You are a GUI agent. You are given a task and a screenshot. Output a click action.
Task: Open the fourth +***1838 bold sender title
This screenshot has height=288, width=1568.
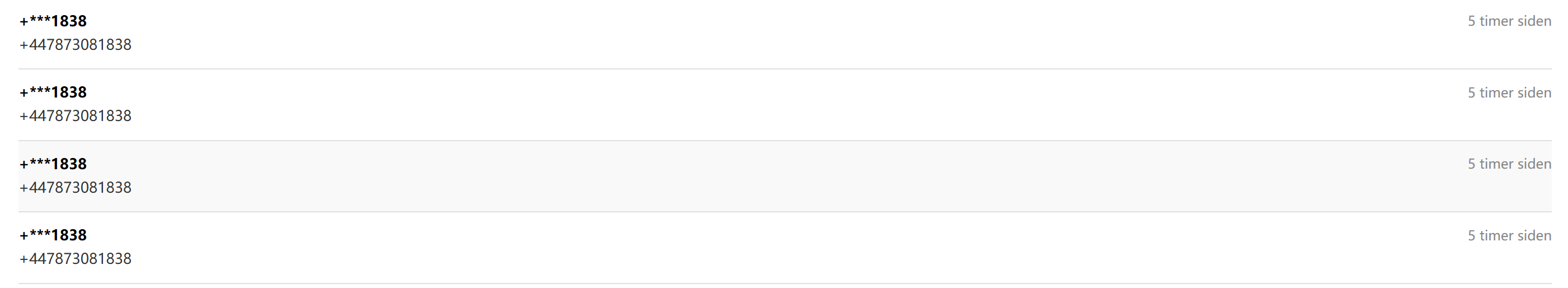click(54, 235)
